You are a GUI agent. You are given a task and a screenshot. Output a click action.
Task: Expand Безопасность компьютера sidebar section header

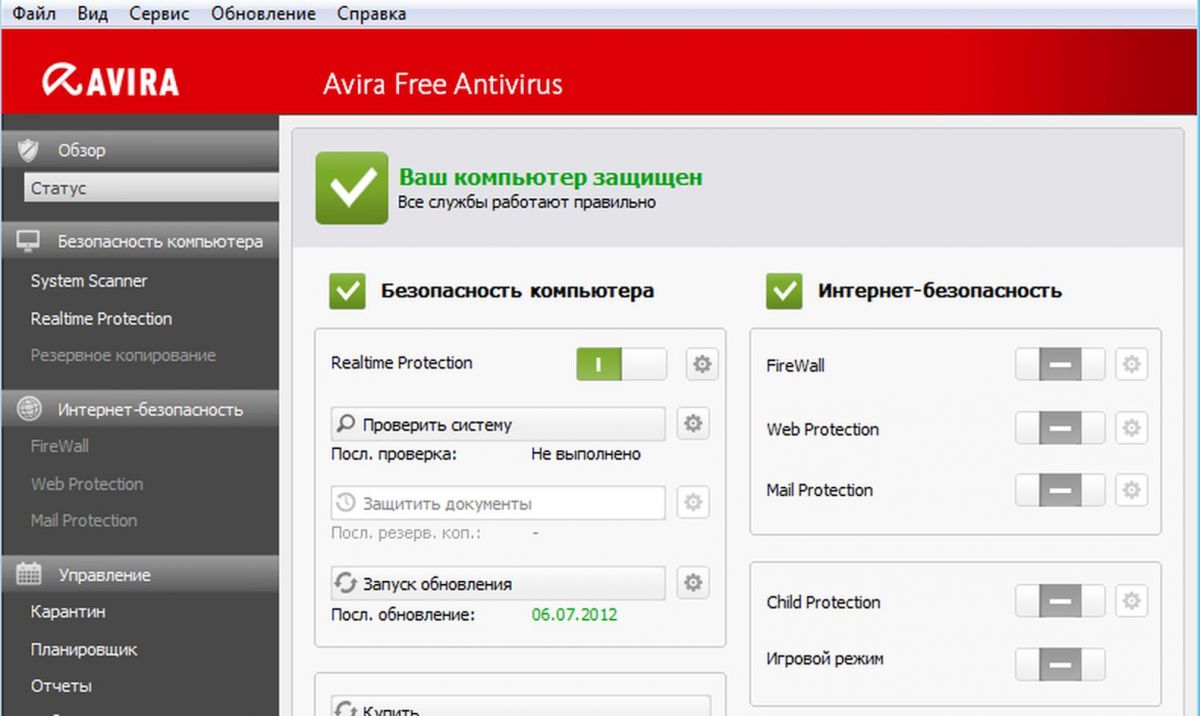140,242
